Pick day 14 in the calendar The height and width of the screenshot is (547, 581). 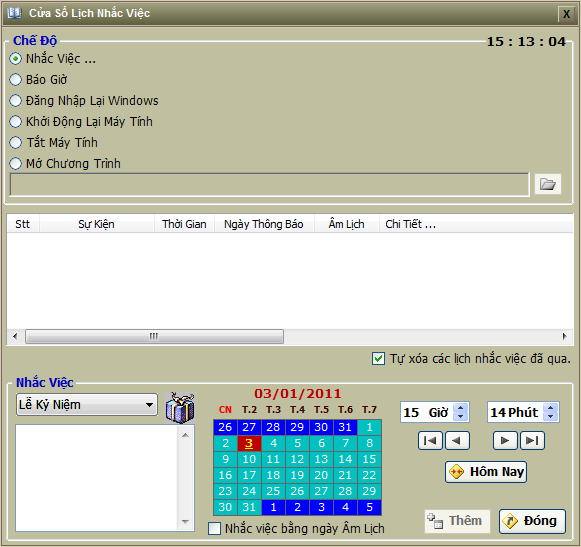(345, 459)
